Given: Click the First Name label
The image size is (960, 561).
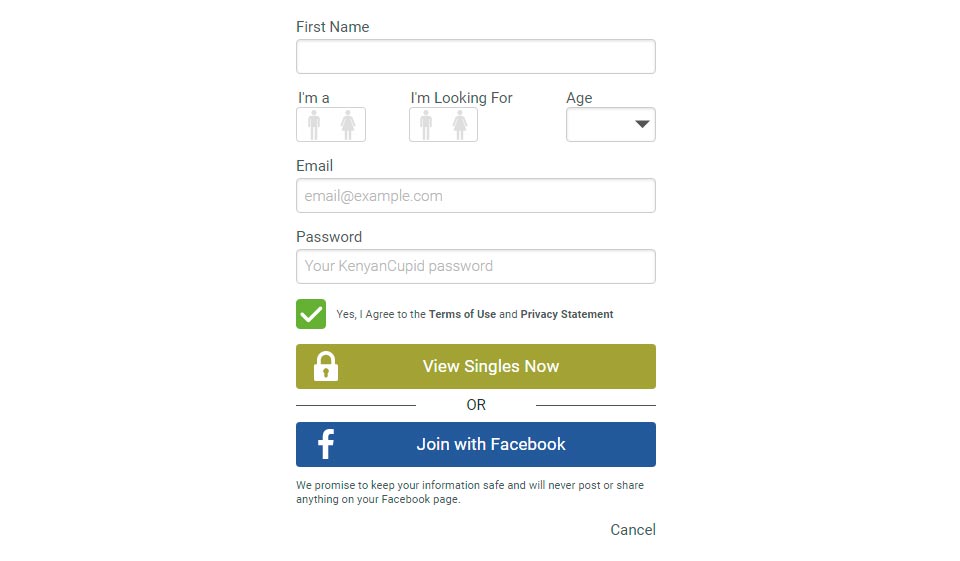Looking at the screenshot, I should [333, 27].
